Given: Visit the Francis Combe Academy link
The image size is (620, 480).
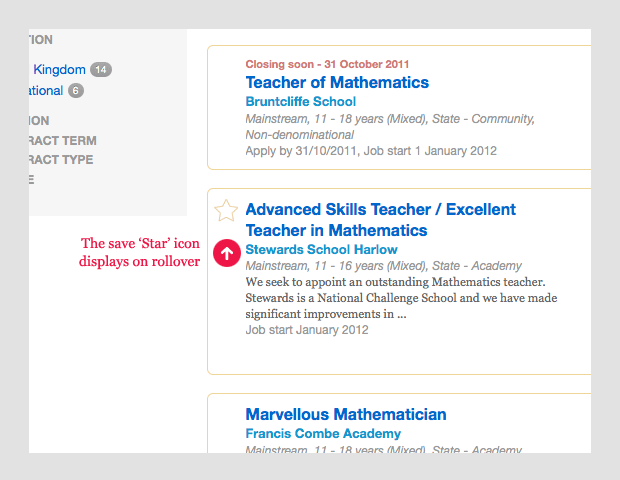Looking at the screenshot, I should tap(322, 434).
